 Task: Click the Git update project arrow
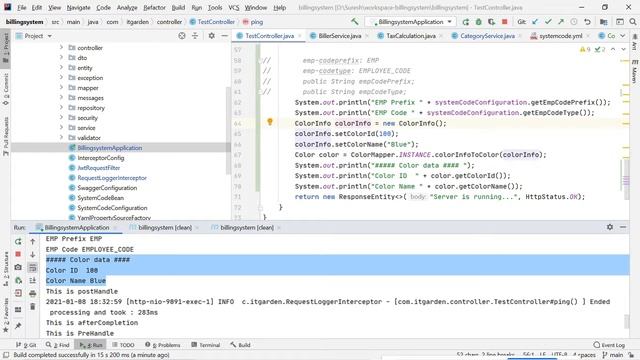(x=535, y=22)
